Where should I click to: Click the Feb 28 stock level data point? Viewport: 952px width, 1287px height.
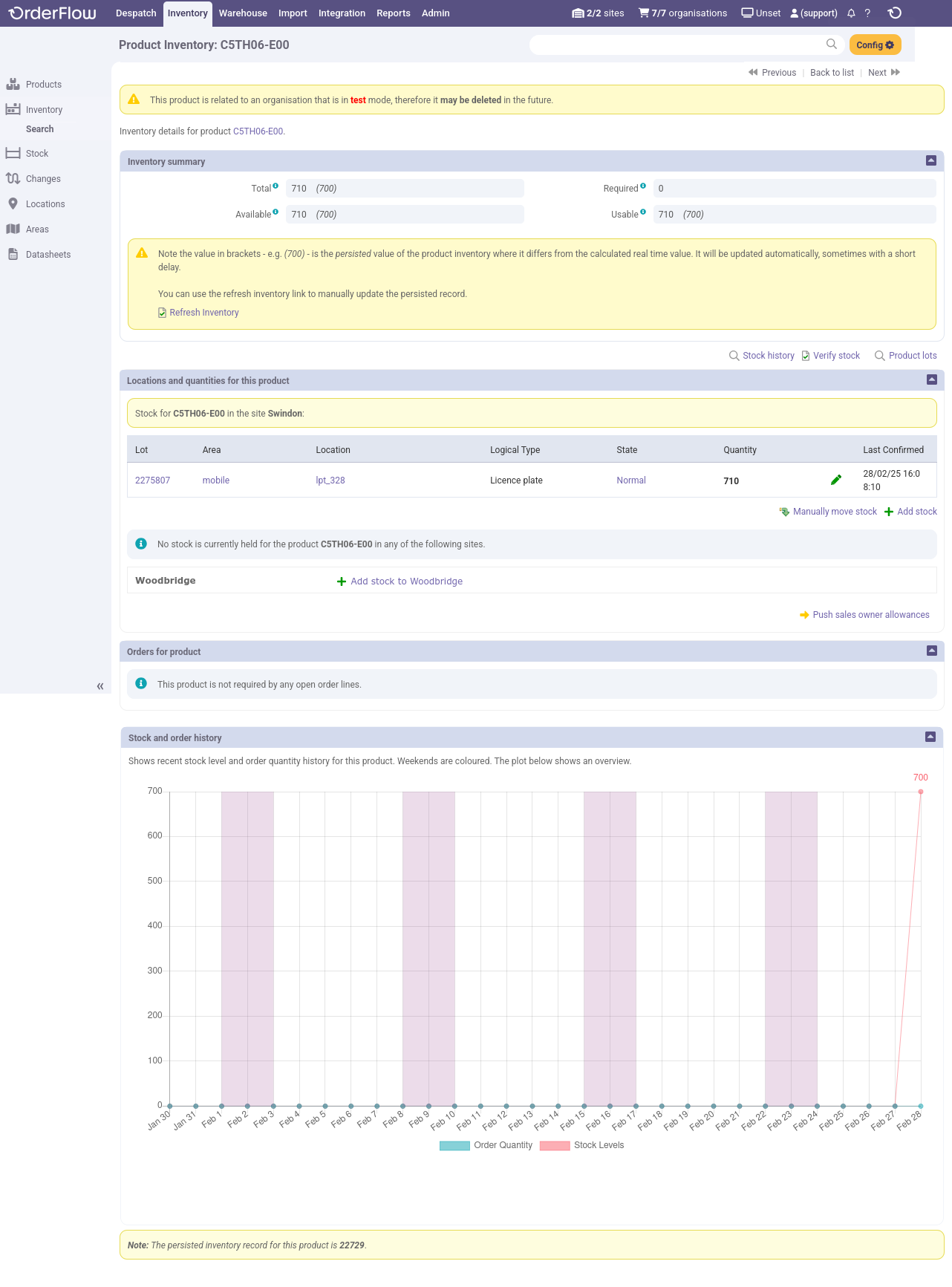921,792
